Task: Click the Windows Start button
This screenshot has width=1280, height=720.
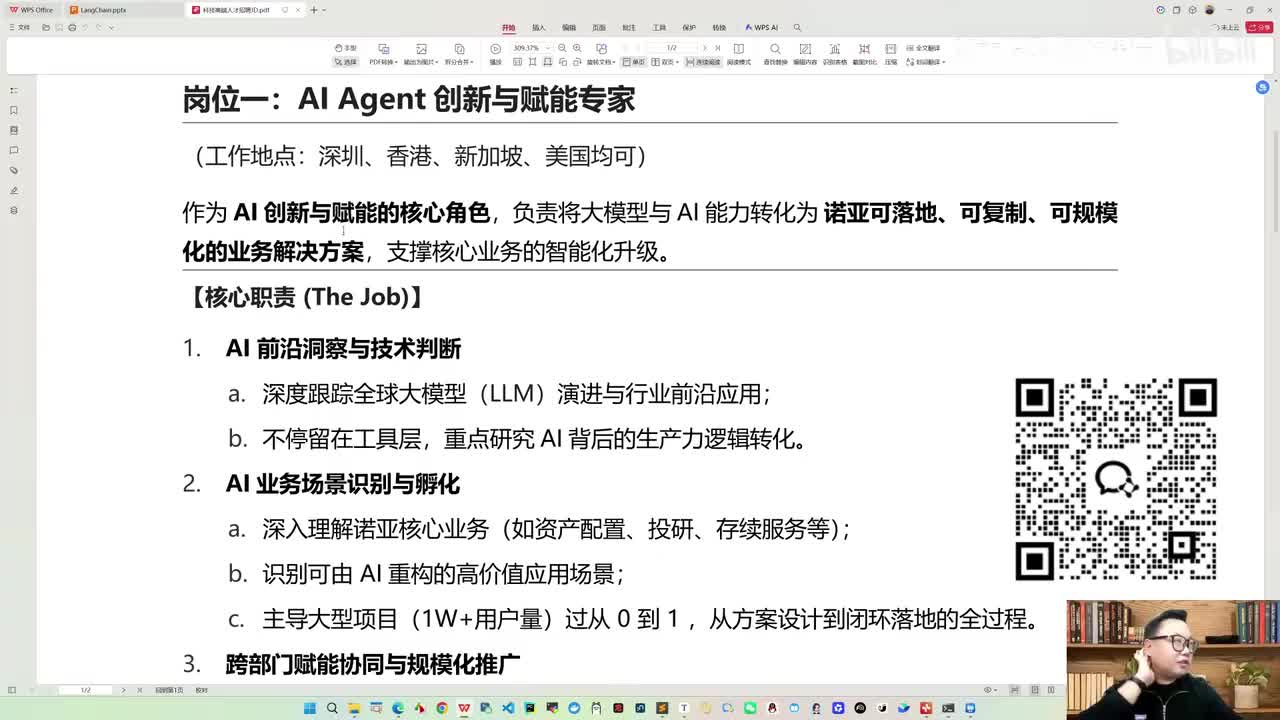Action: [310, 708]
